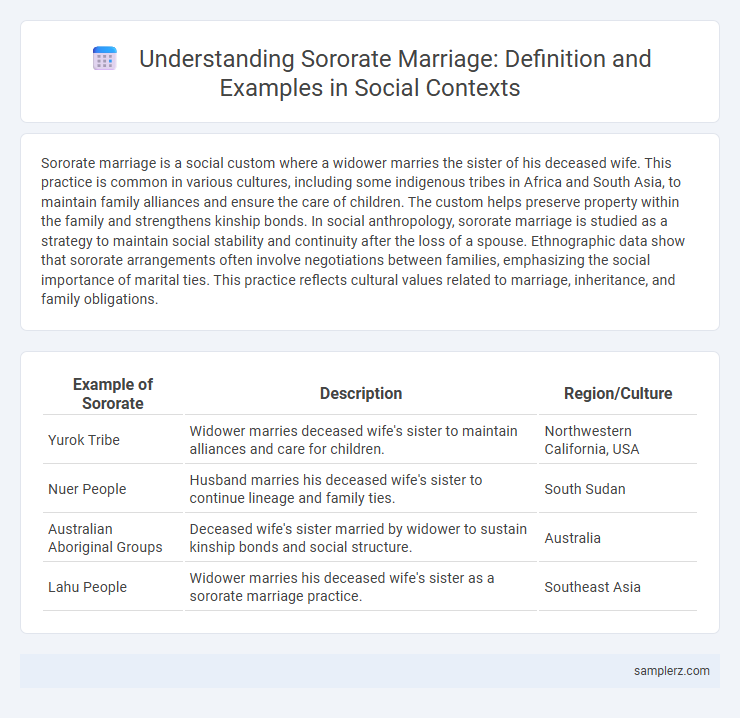Click the 'Northwestern California, USA' cell
The width and height of the screenshot is (740, 718).
(618, 440)
